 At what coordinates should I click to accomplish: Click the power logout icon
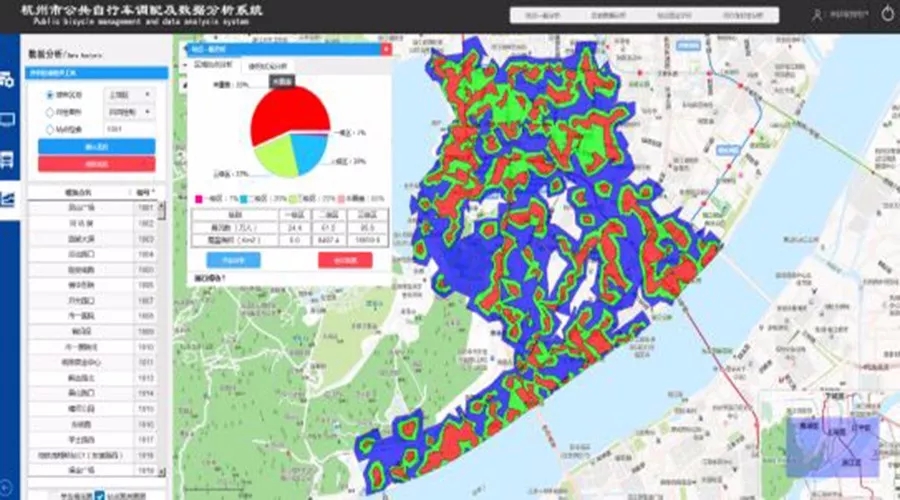click(887, 14)
